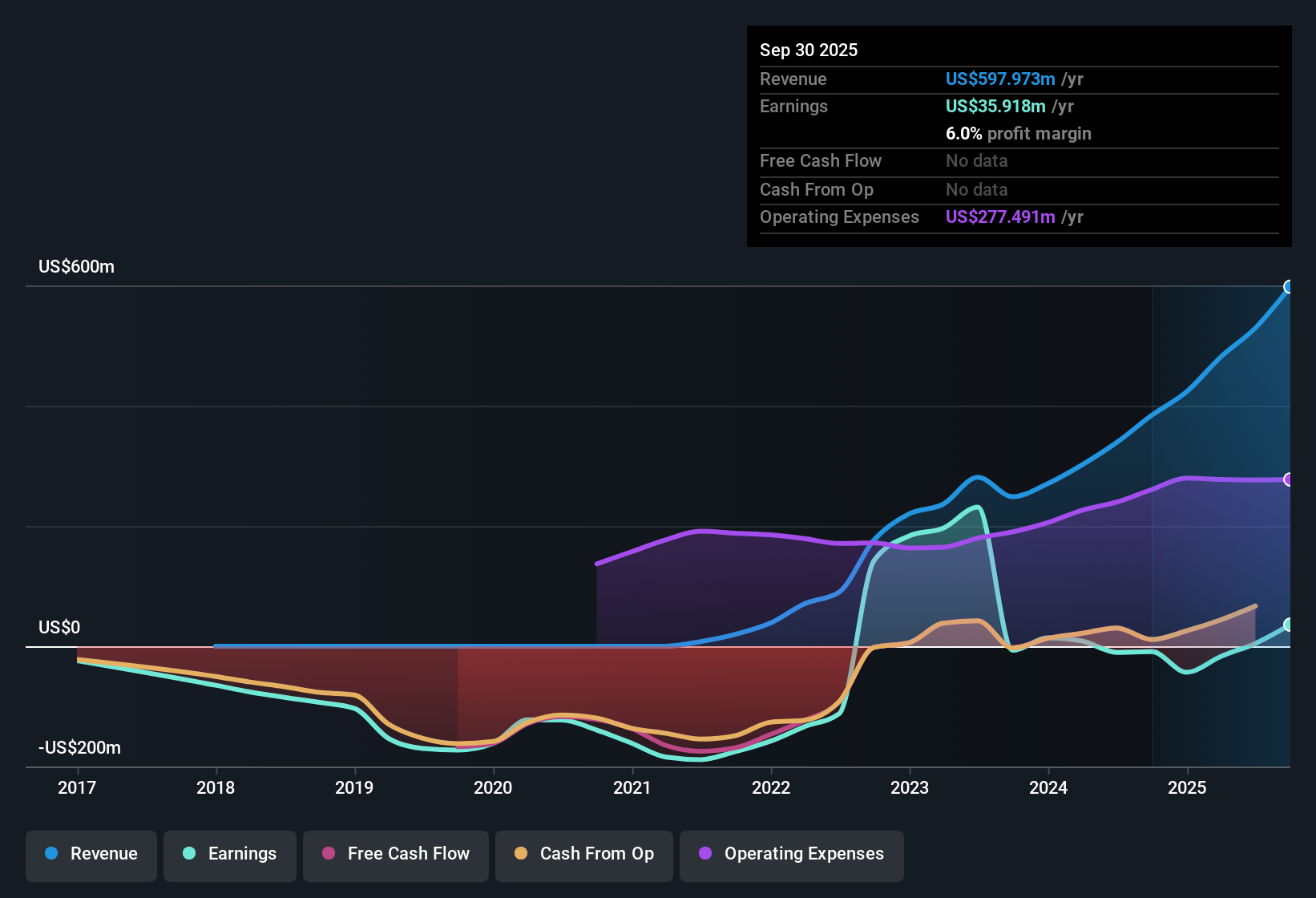Select the orange Cash From Op legend dot

pyautogui.click(x=521, y=854)
